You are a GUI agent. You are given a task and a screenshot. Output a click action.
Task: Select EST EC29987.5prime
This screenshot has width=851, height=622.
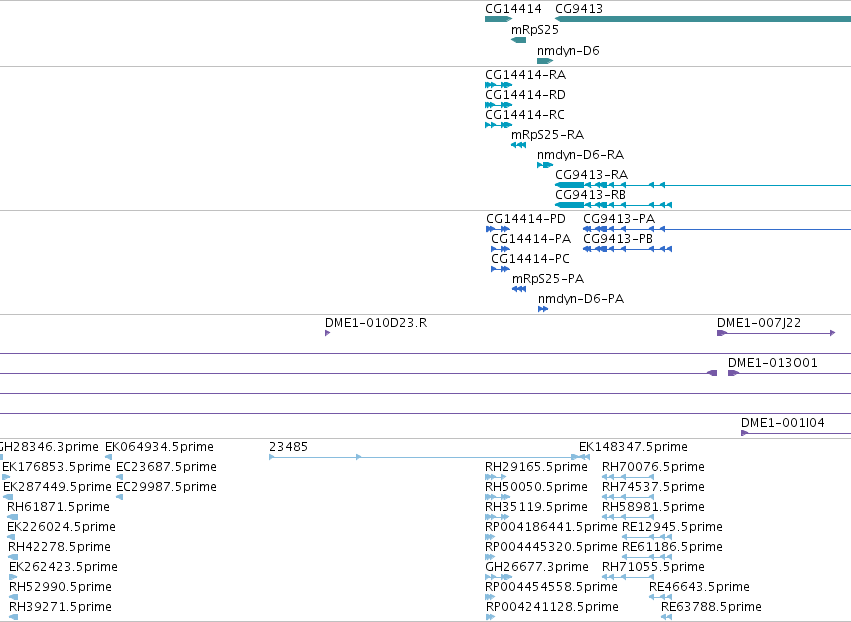point(166,487)
